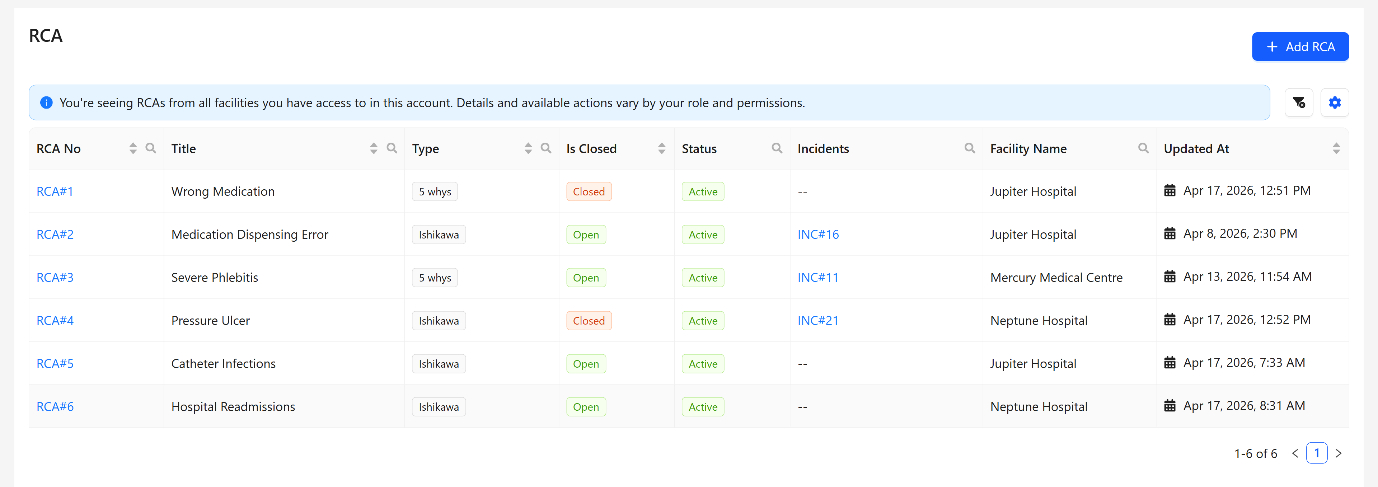Open table settings gear icon
The image size is (1378, 487).
click(x=1334, y=102)
